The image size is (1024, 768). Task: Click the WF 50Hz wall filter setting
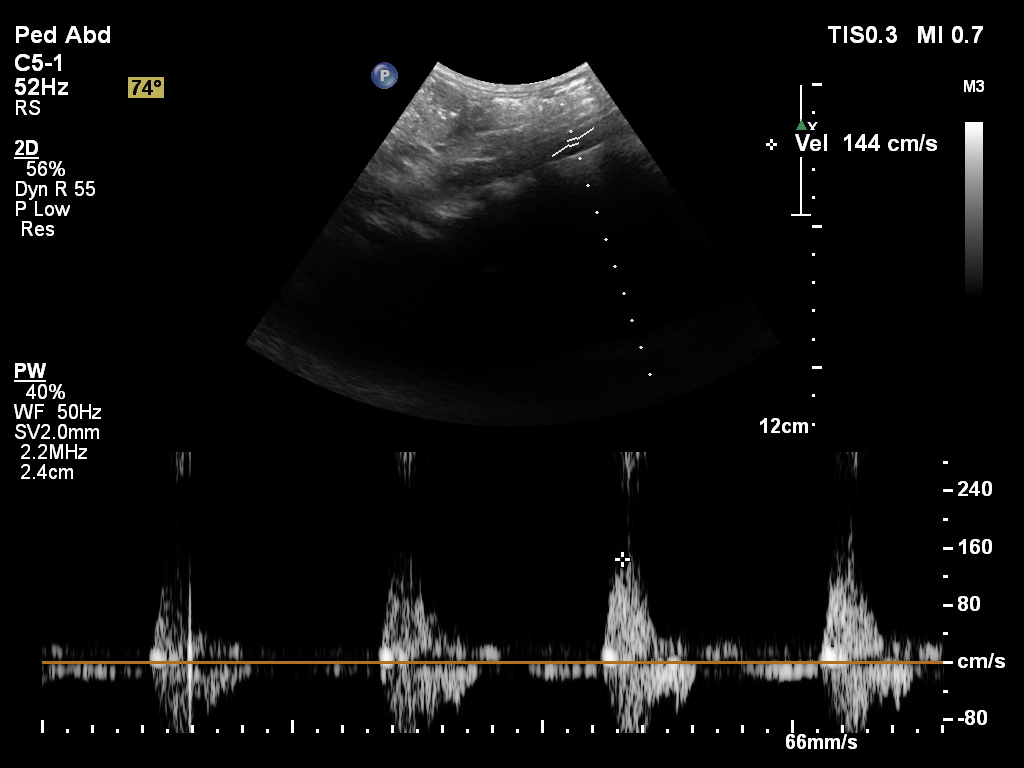point(58,411)
